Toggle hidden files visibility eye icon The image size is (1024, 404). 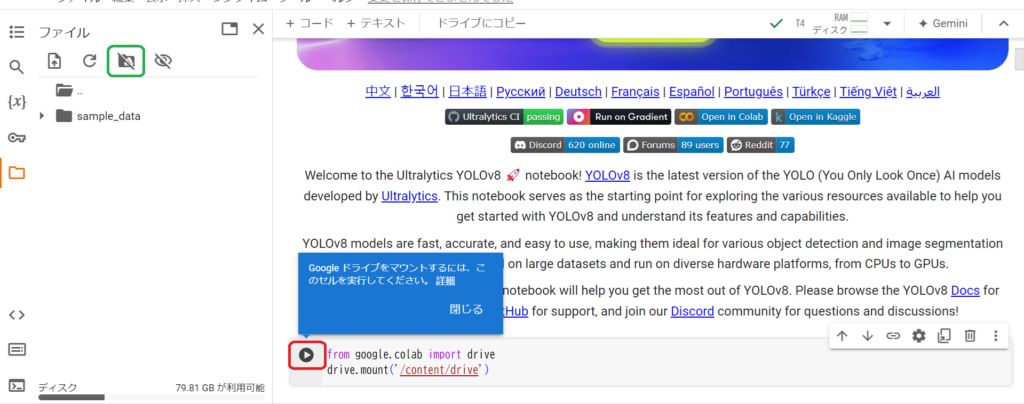click(x=163, y=61)
